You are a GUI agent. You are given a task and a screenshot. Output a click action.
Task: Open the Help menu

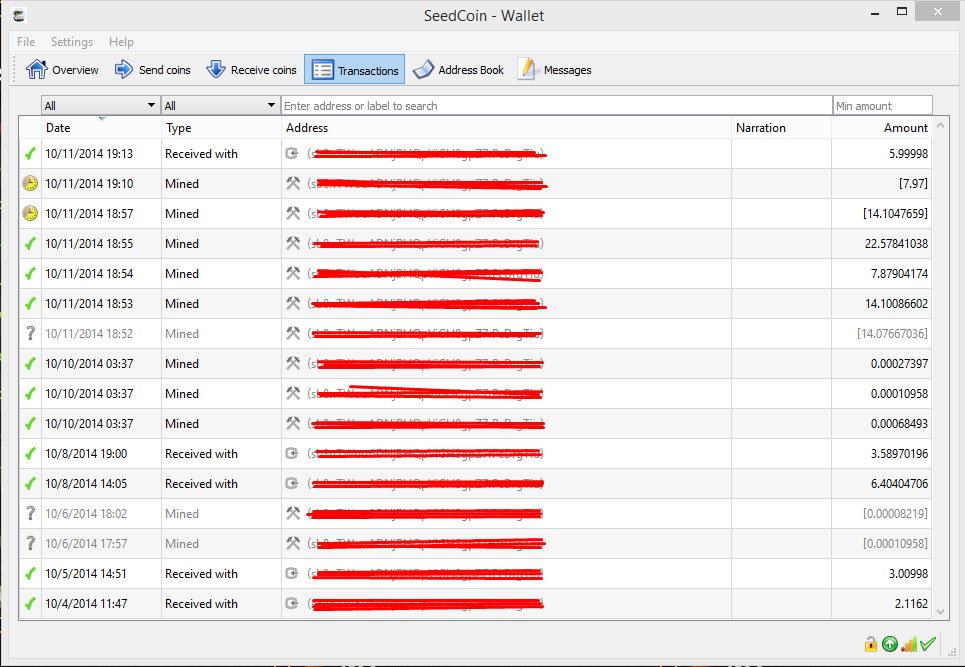[x=121, y=42]
